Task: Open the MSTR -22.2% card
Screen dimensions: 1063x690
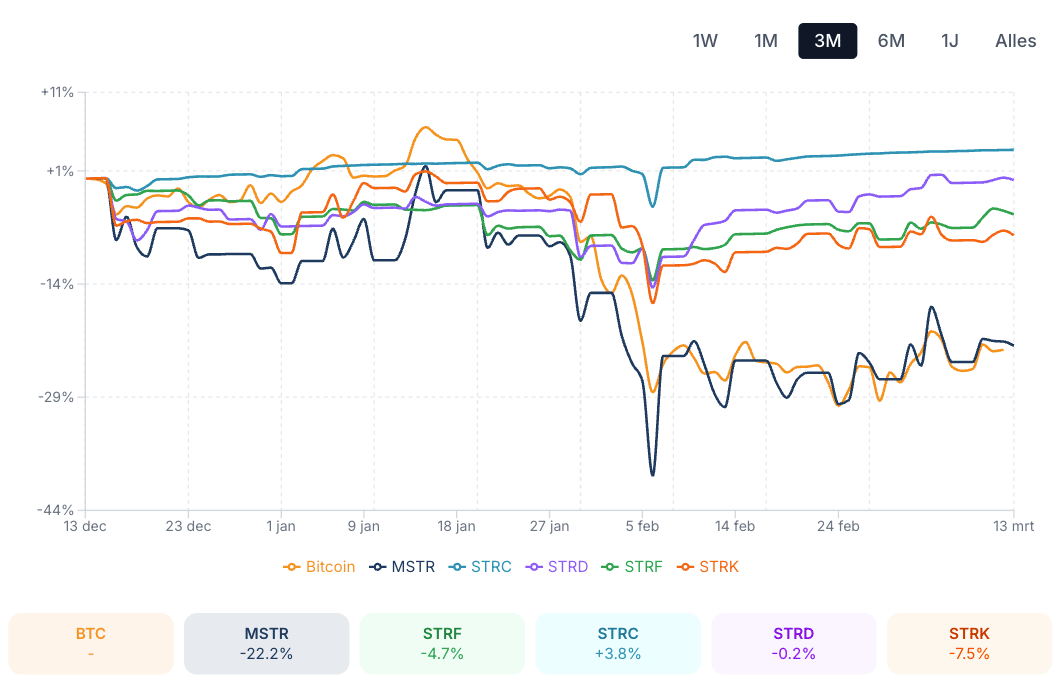Action: click(x=266, y=643)
